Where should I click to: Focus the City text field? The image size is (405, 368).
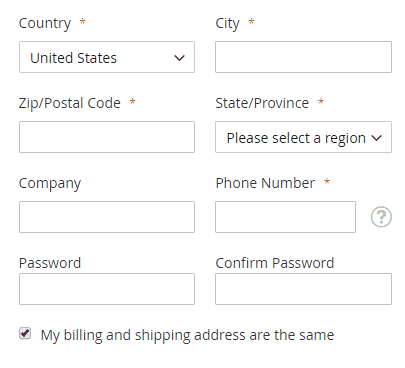pyautogui.click(x=303, y=57)
